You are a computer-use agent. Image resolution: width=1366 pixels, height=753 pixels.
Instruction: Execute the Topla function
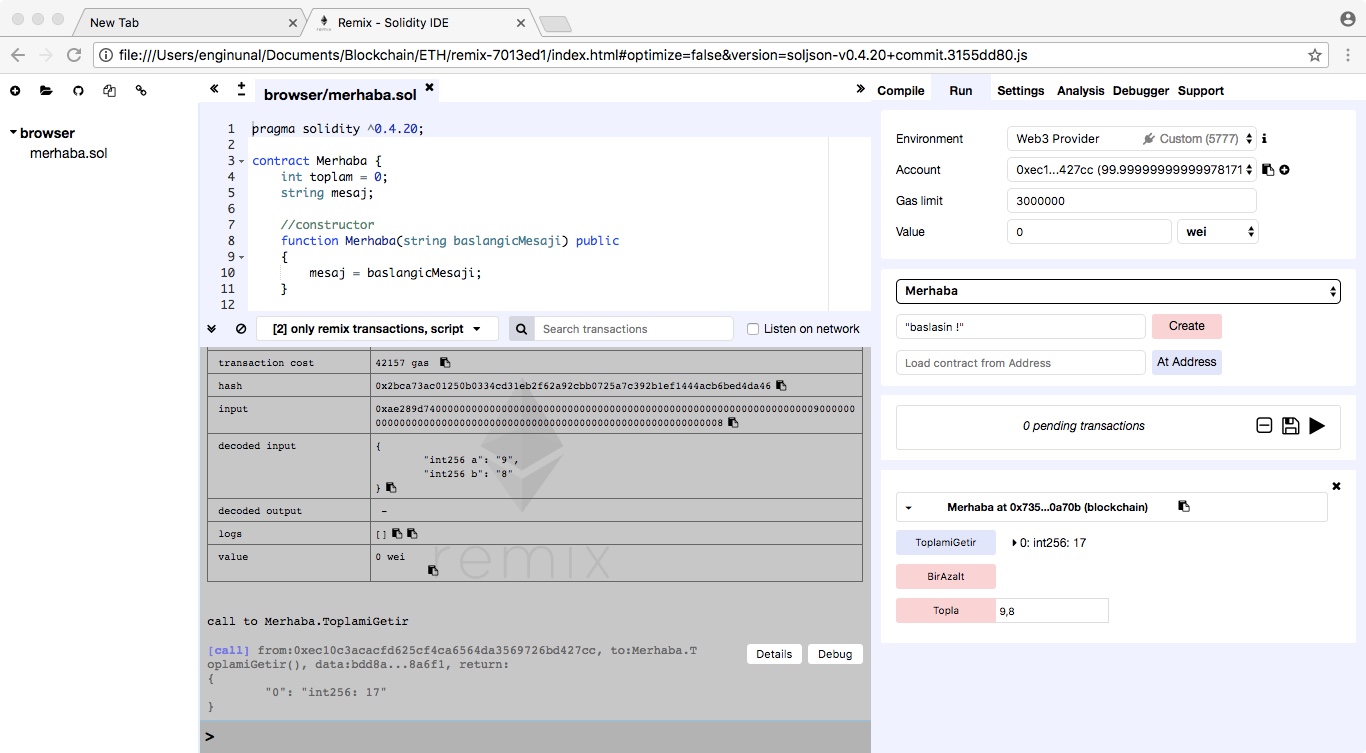[x=946, y=610]
